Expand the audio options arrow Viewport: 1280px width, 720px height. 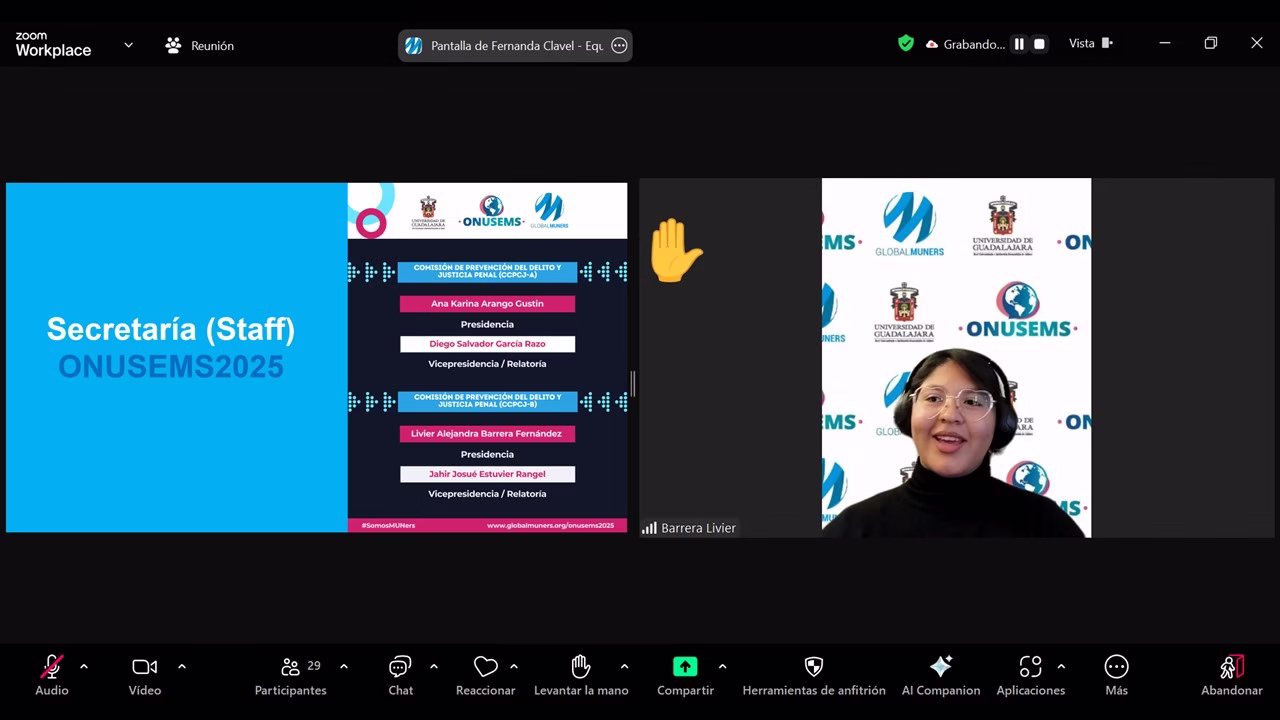pos(84,666)
